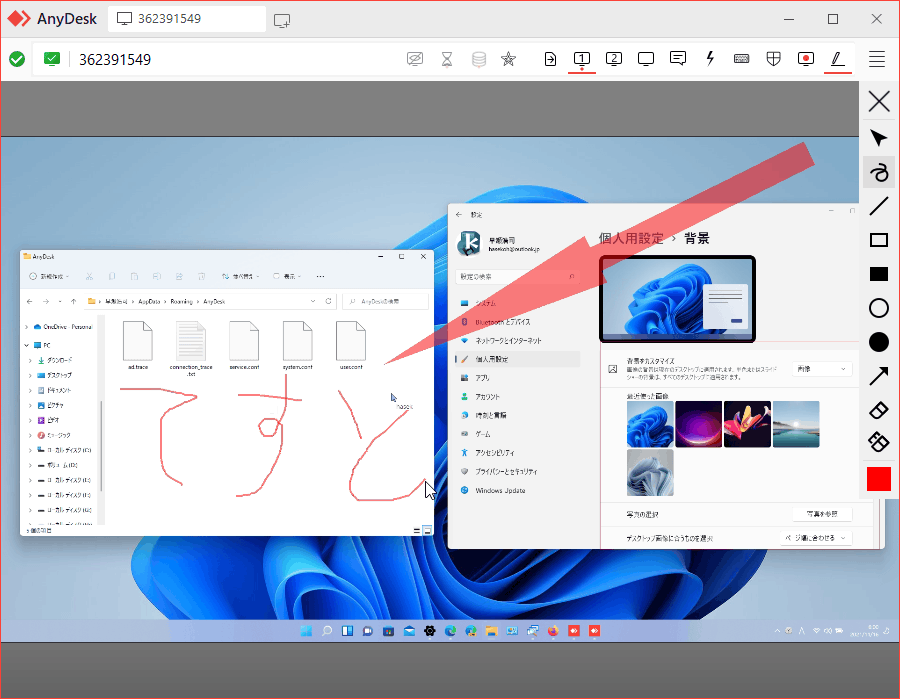This screenshot has height=699, width=900.
Task: Open the lightning actions menu icon
Action: tap(710, 59)
